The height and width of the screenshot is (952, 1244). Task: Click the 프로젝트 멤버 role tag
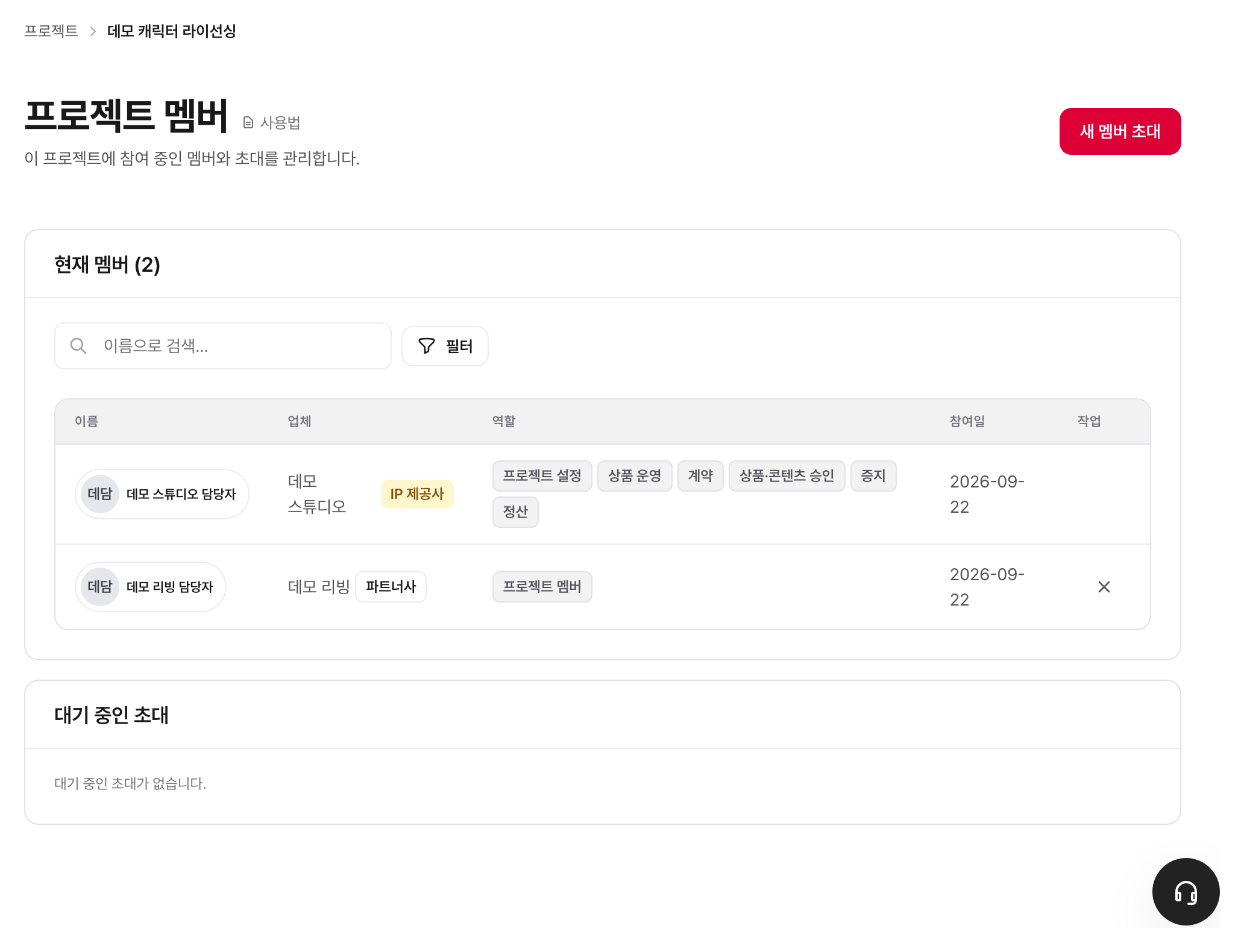[x=542, y=587]
